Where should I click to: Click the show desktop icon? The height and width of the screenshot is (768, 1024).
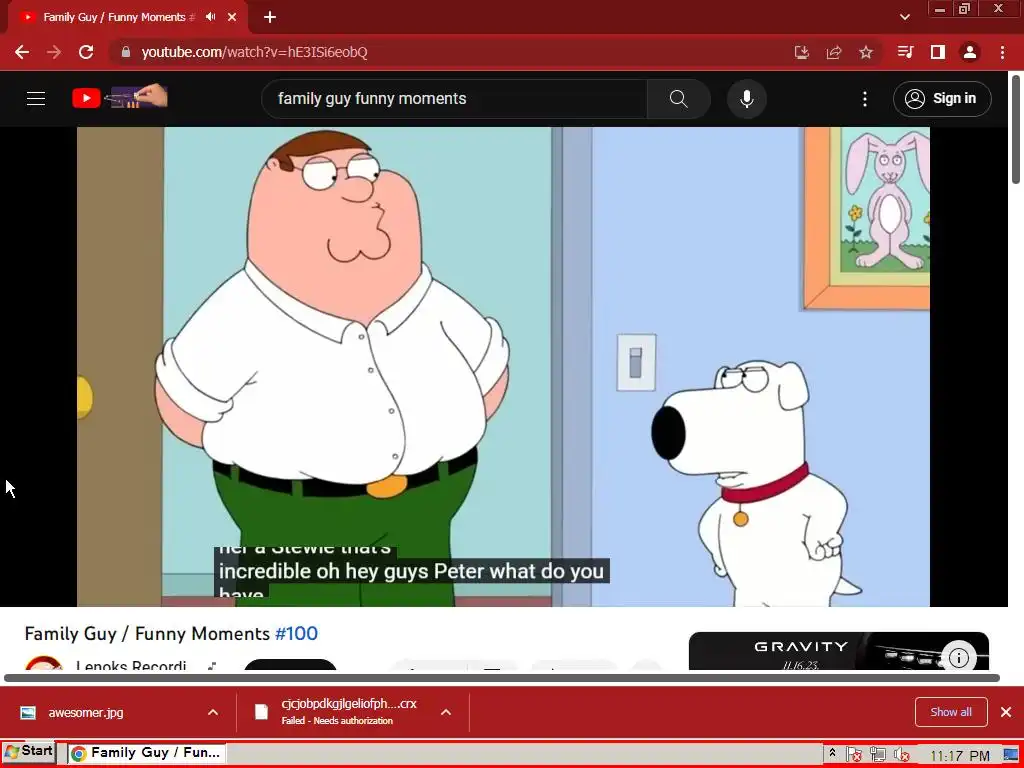1011,756
